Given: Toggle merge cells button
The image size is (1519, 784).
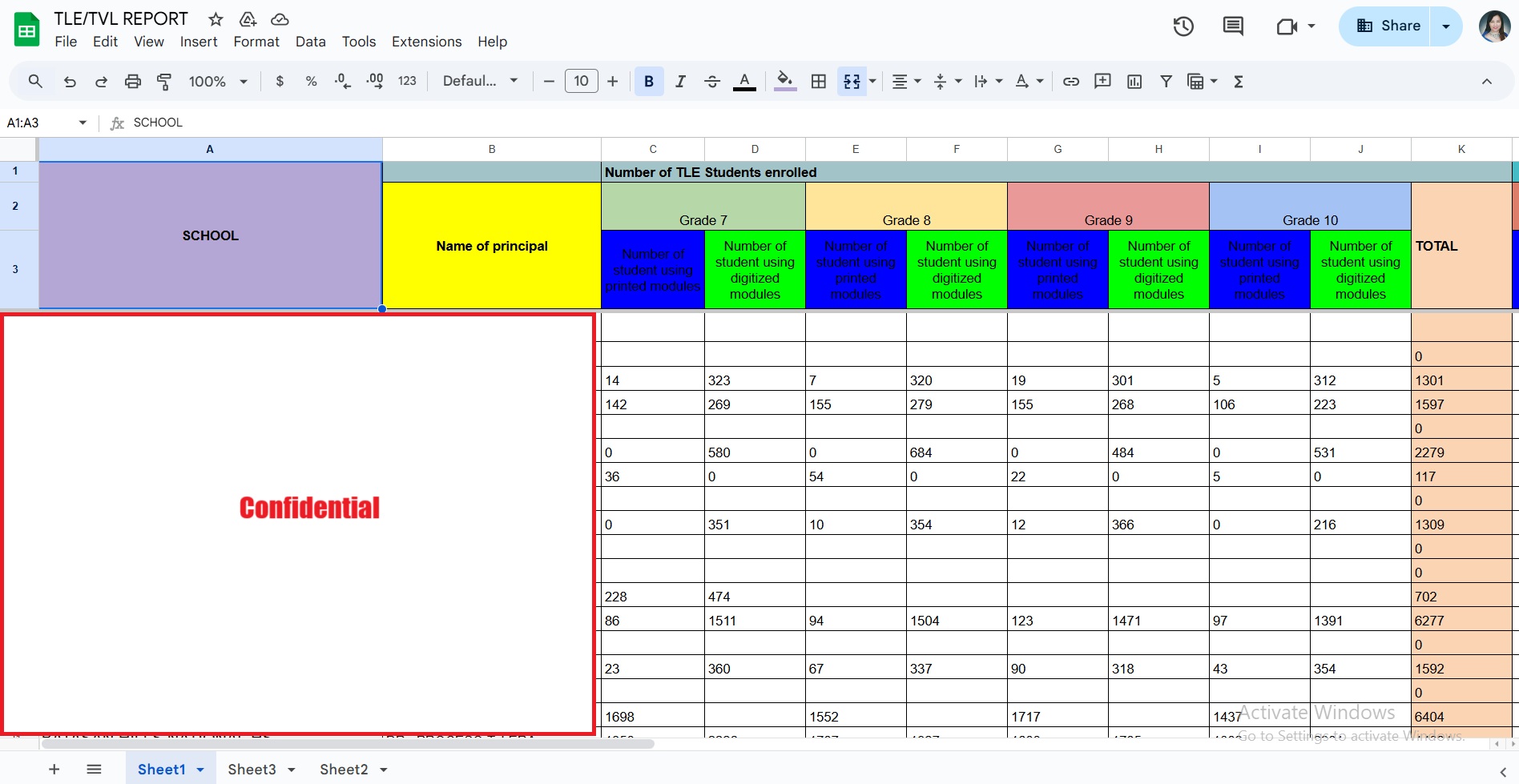Looking at the screenshot, I should [852, 81].
